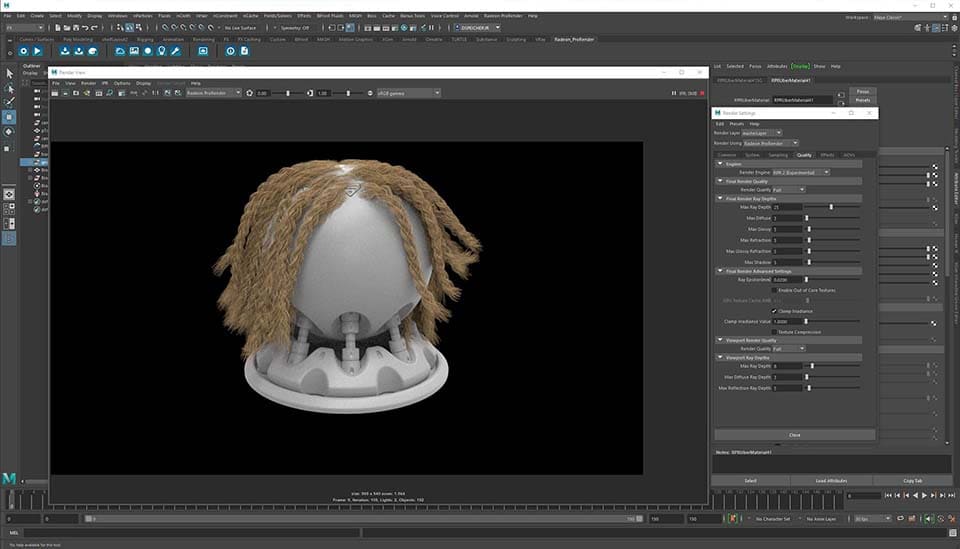Enable Out of Core Textures checkbox
The height and width of the screenshot is (549, 960).
coord(773,290)
